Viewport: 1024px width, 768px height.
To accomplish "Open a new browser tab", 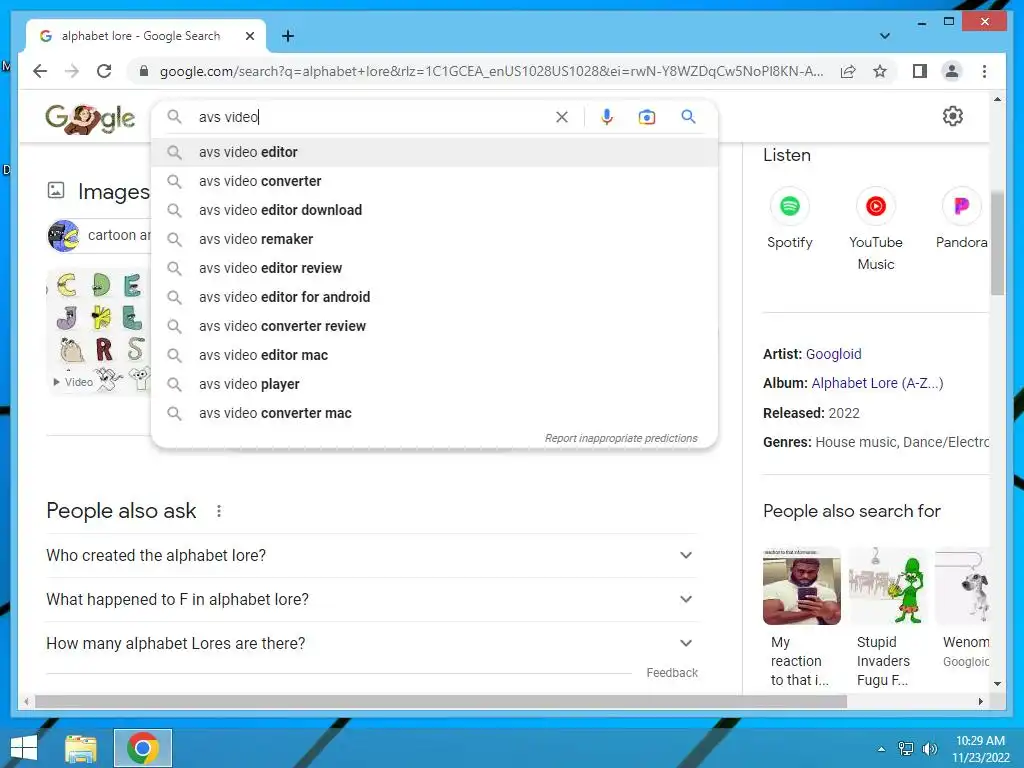I will point(288,36).
